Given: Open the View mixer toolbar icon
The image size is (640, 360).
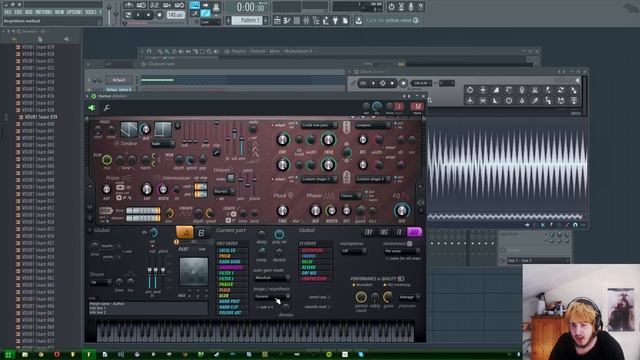Looking at the screenshot, I should [306, 20].
